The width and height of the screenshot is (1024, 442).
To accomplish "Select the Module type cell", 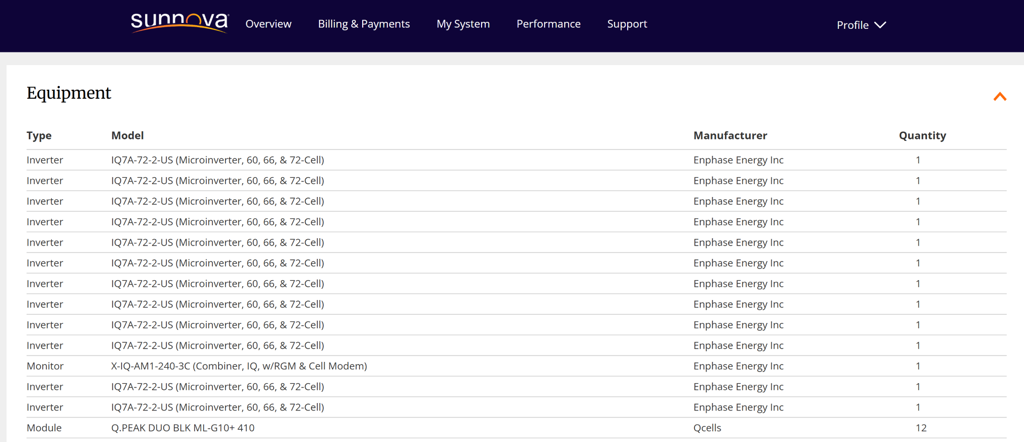I will coord(44,428).
